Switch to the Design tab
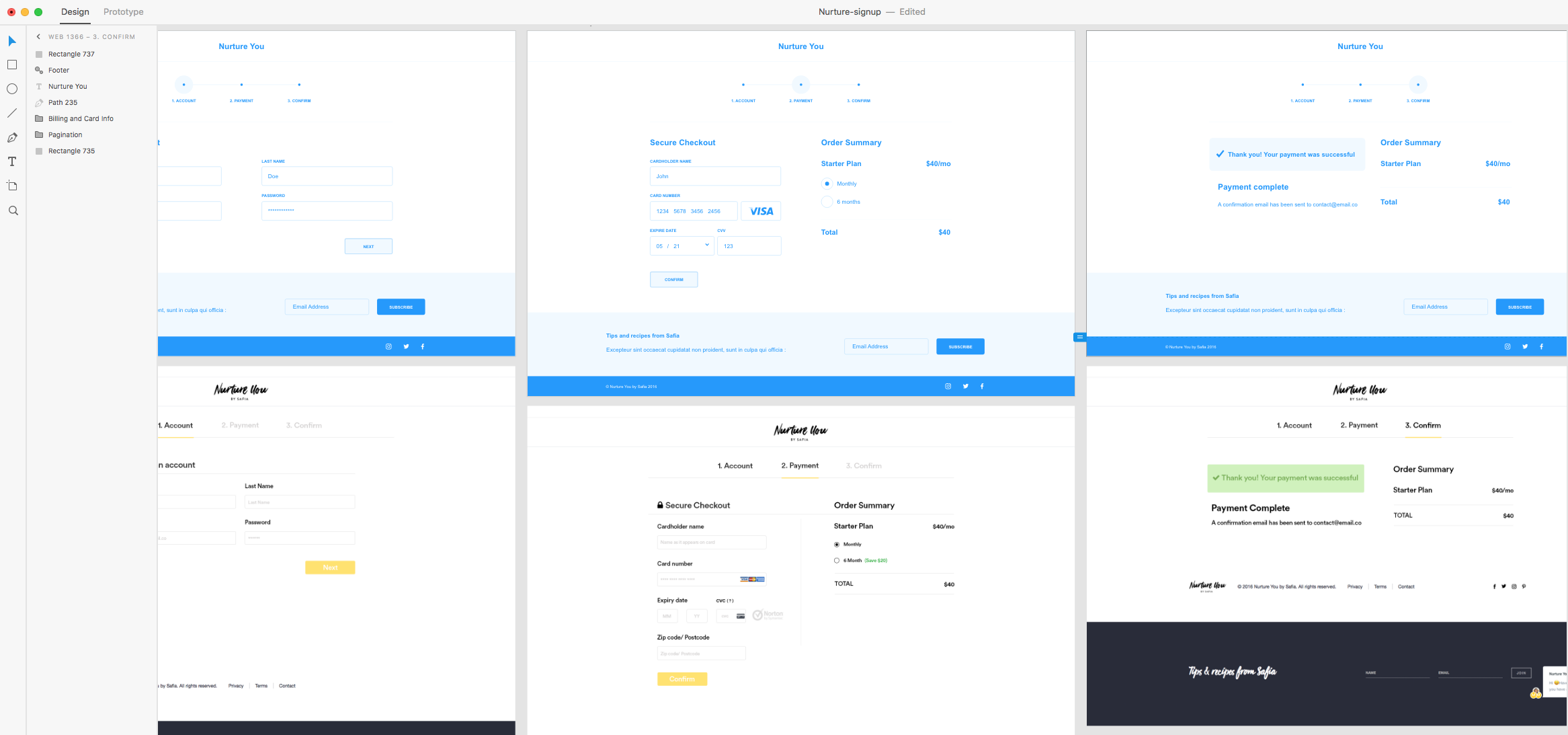1568x735 pixels. tap(75, 12)
